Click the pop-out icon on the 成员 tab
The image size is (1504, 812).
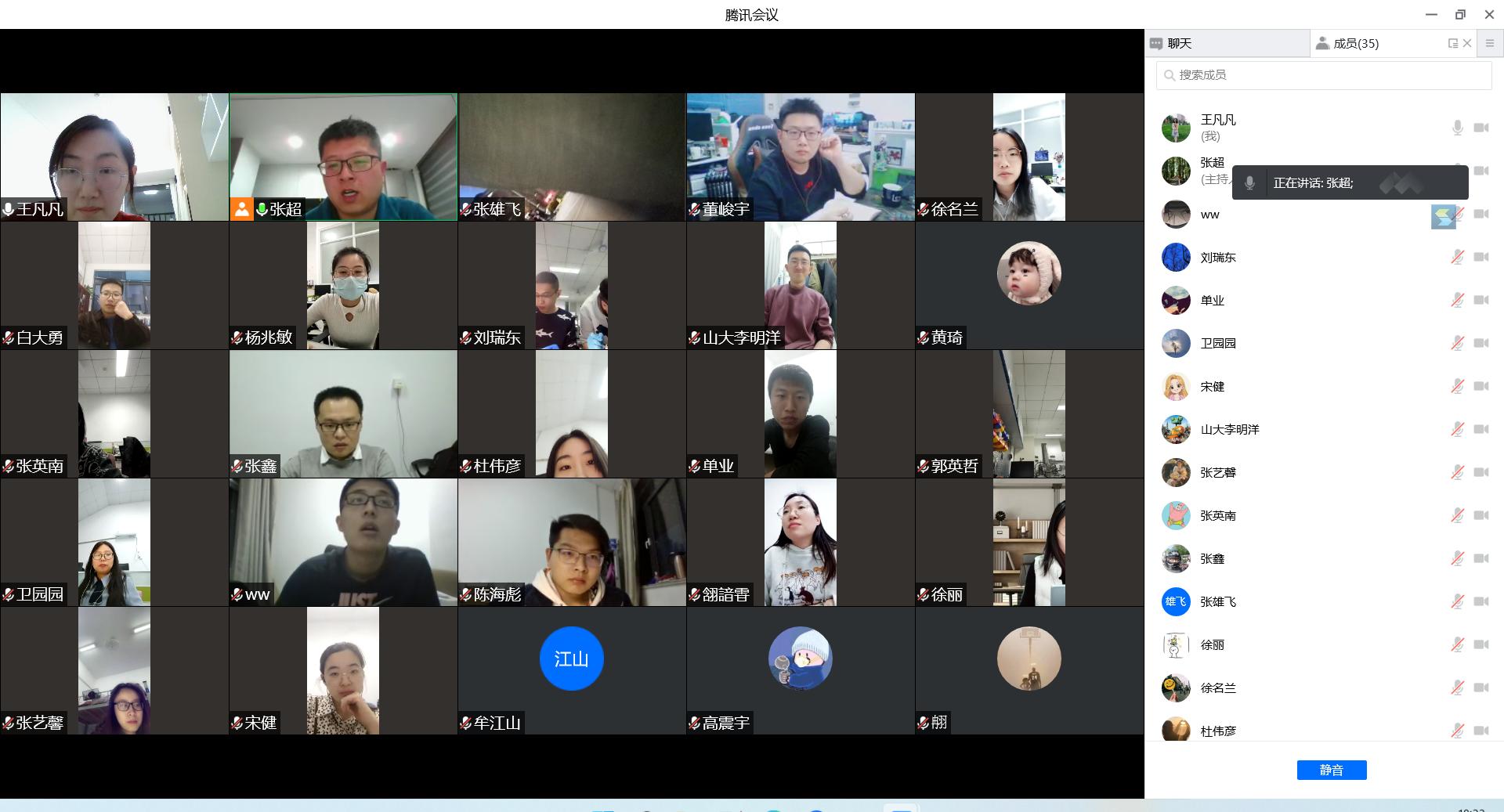pyautogui.click(x=1453, y=44)
